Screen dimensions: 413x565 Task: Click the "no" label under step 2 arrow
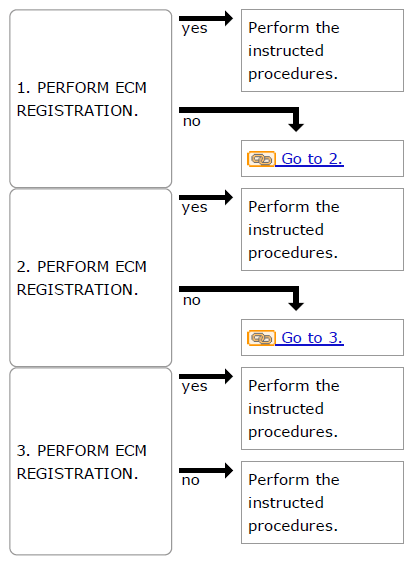(191, 301)
